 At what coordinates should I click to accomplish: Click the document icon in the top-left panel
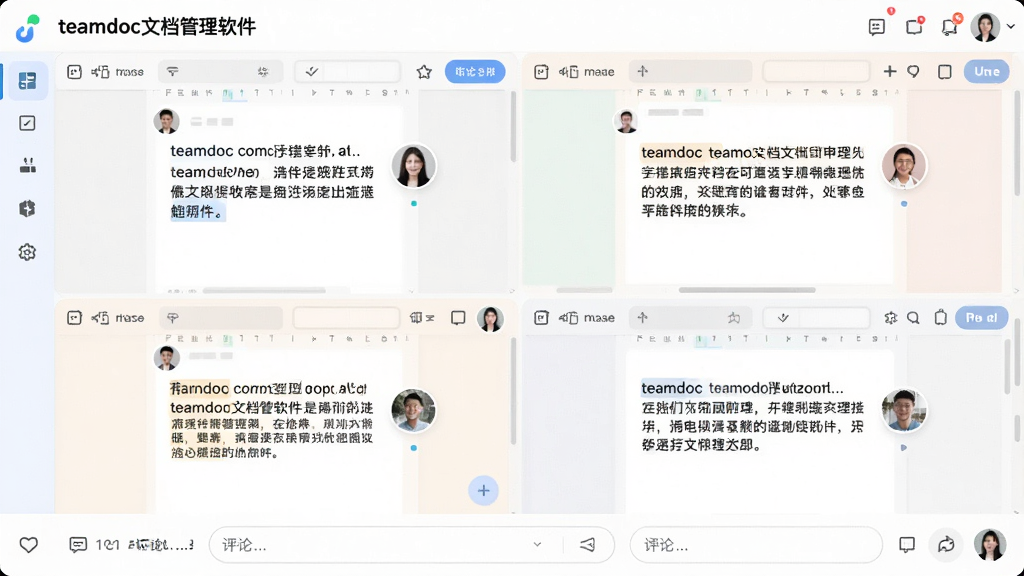pyautogui.click(x=74, y=72)
